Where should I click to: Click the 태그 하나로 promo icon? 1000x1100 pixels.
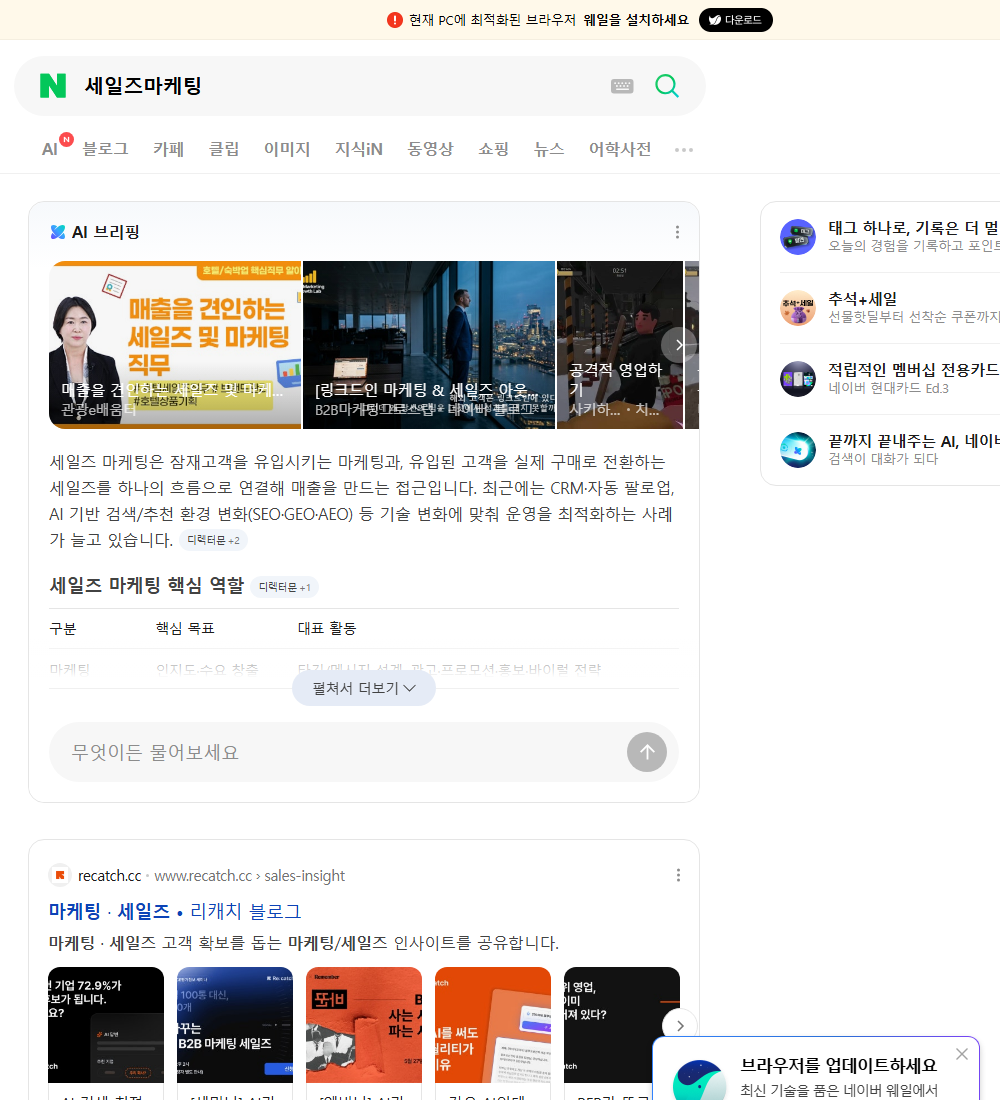(x=798, y=236)
